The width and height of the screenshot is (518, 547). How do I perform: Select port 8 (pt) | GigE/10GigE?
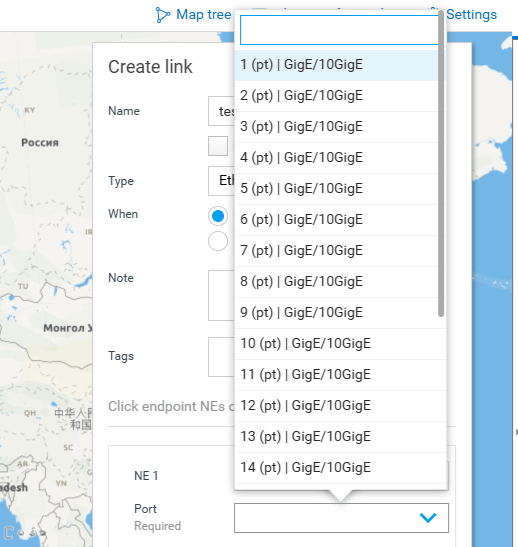(x=337, y=282)
